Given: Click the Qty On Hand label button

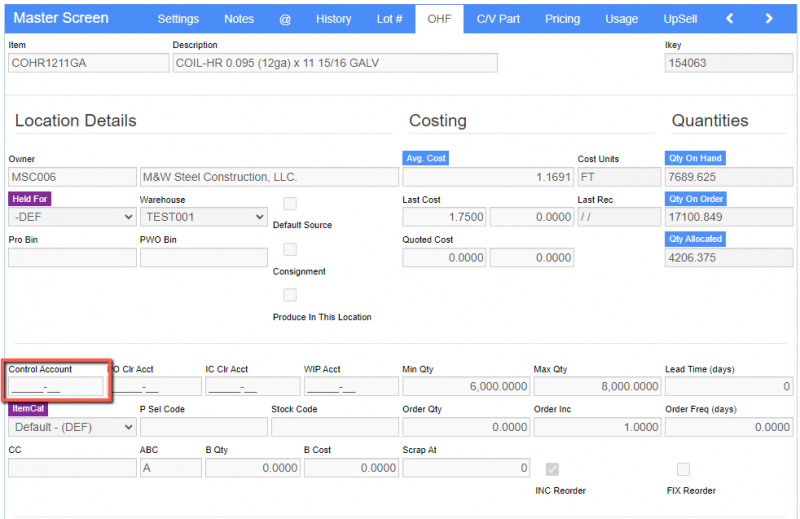Looking at the screenshot, I should tap(695, 159).
